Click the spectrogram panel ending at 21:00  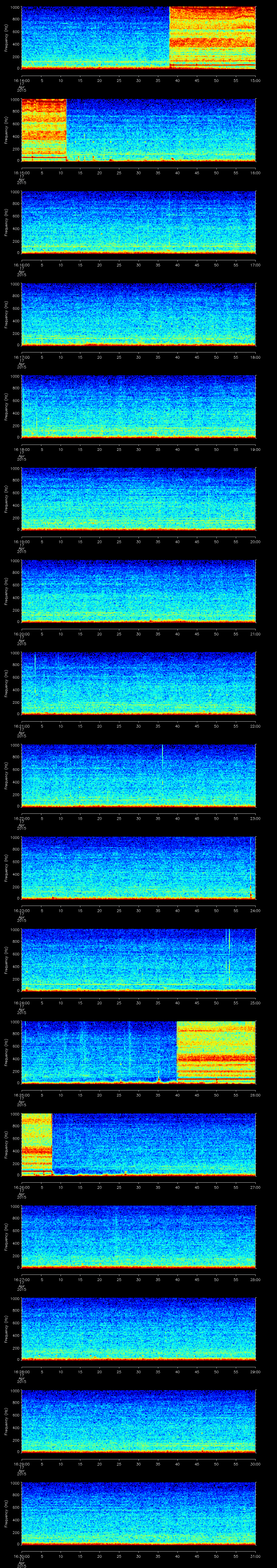point(138,592)
